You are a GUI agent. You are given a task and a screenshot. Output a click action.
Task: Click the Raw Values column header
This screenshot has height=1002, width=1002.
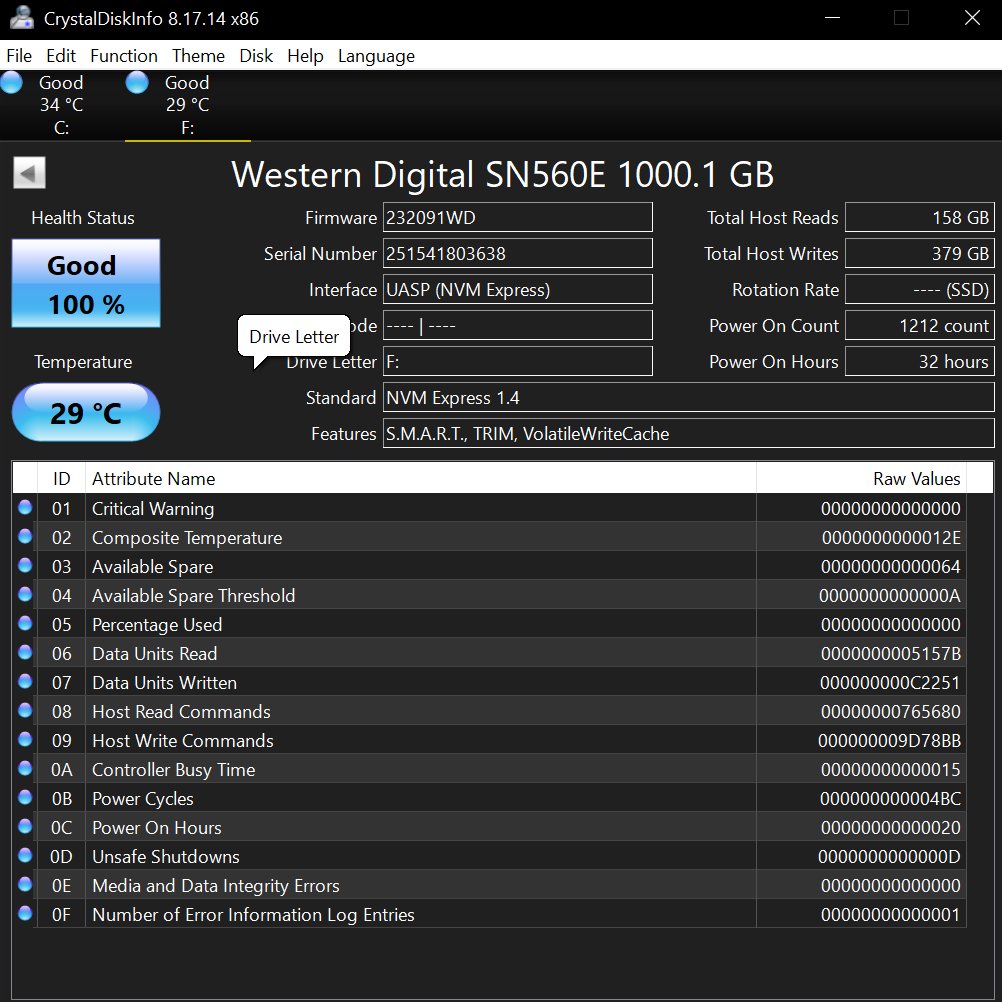click(x=861, y=479)
